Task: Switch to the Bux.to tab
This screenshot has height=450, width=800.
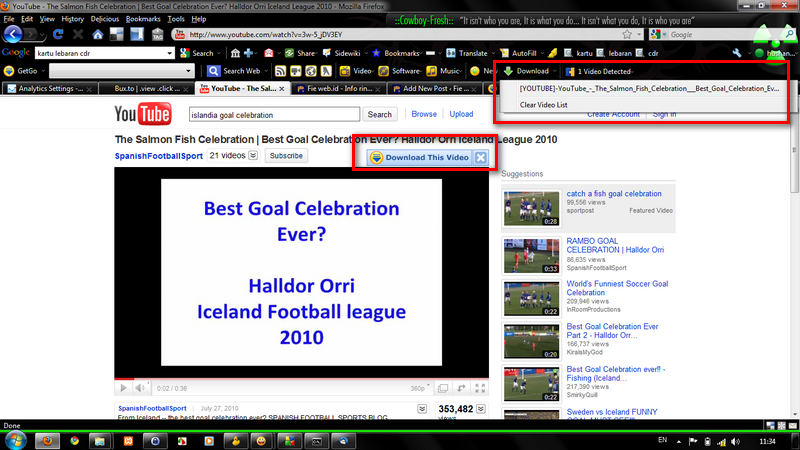Action: pyautogui.click(x=145, y=88)
